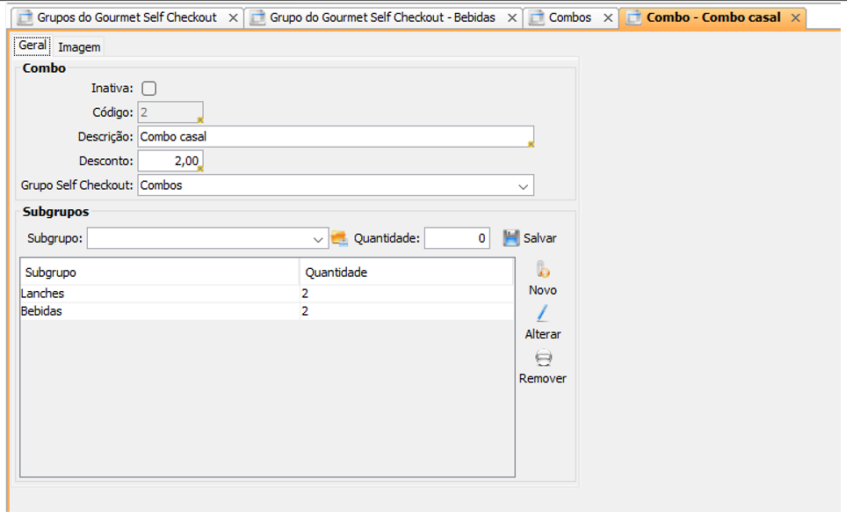Click the Quantidade input field

click(x=457, y=238)
